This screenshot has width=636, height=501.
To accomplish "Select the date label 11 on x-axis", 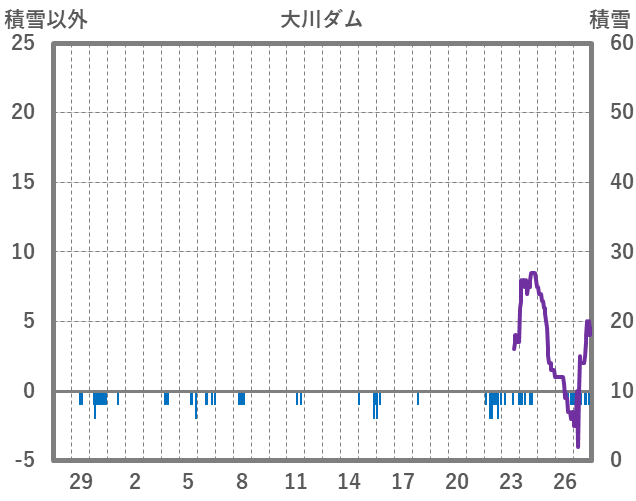I will point(295,479).
